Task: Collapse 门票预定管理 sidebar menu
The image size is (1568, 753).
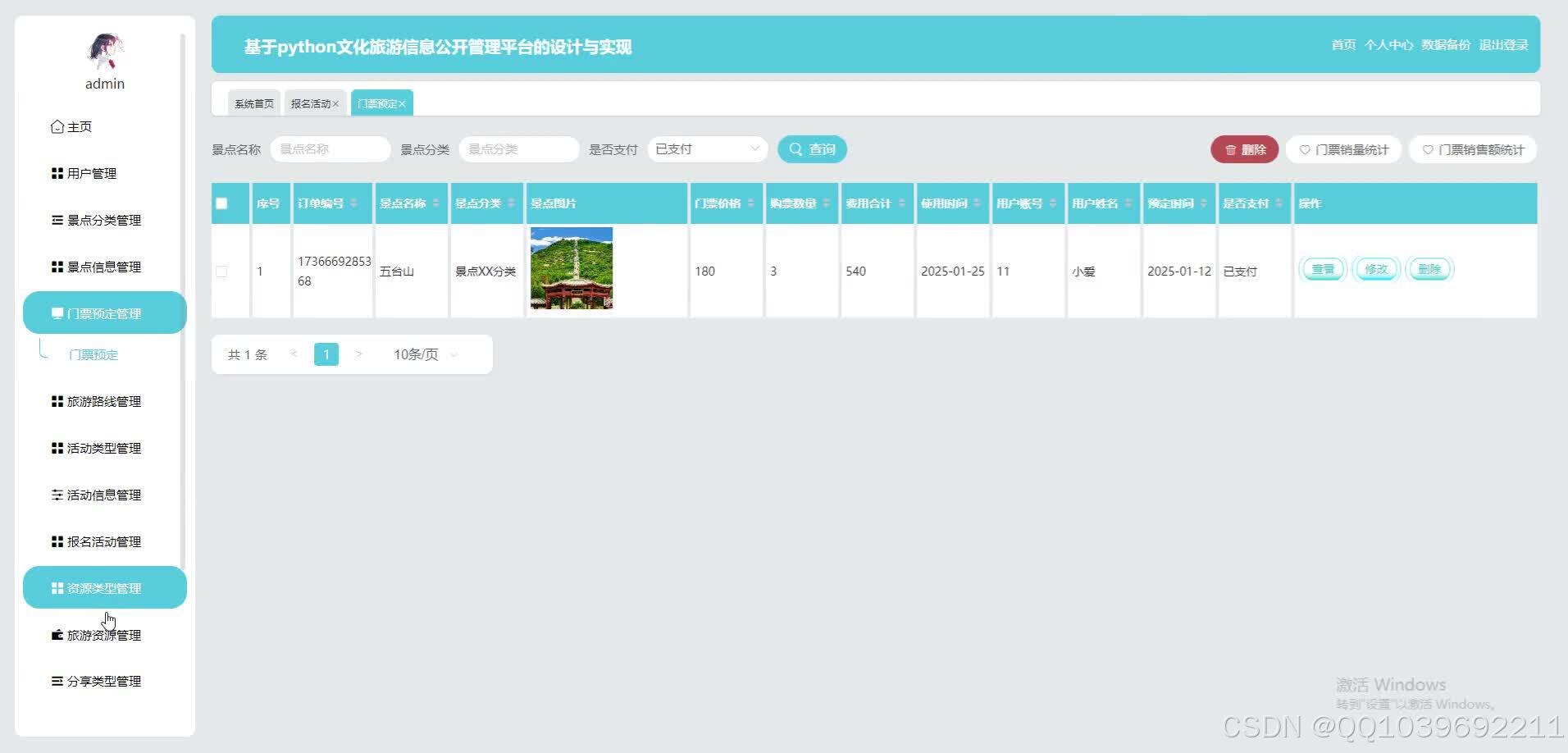Action: pos(105,313)
